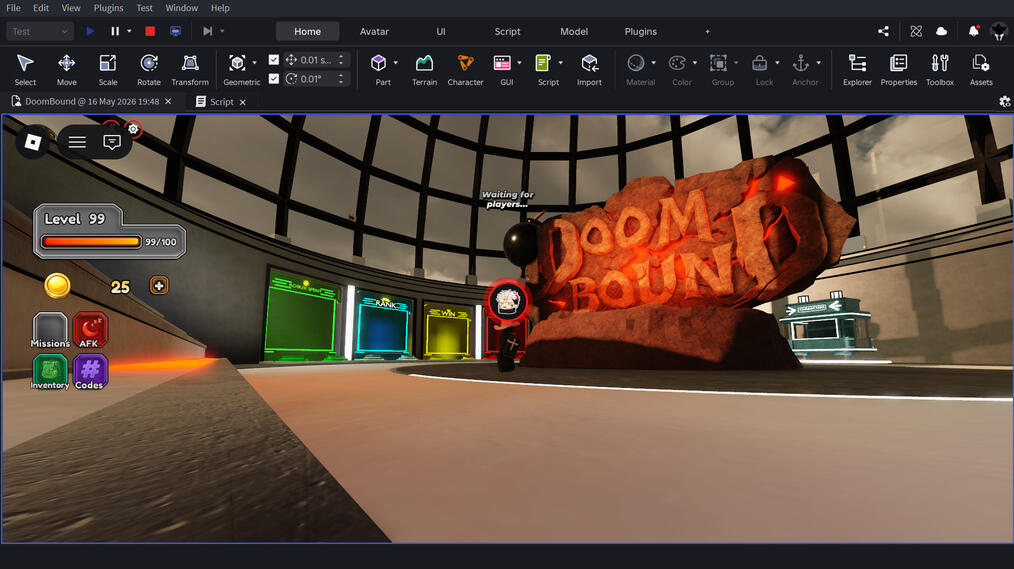Expand the step forward options arrow
The width and height of the screenshot is (1014, 569).
(222, 31)
